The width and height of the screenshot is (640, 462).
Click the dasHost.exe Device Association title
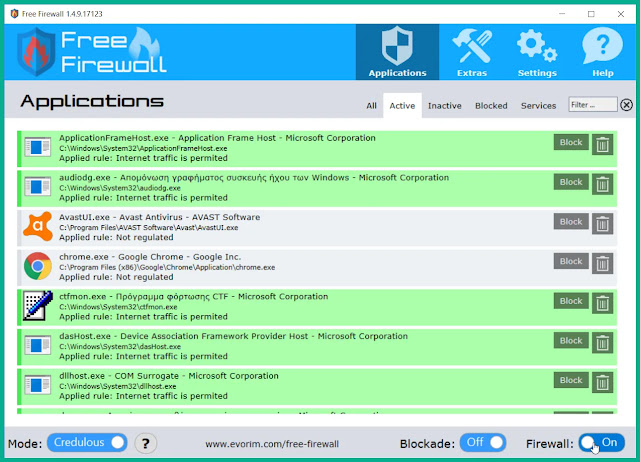233,336
